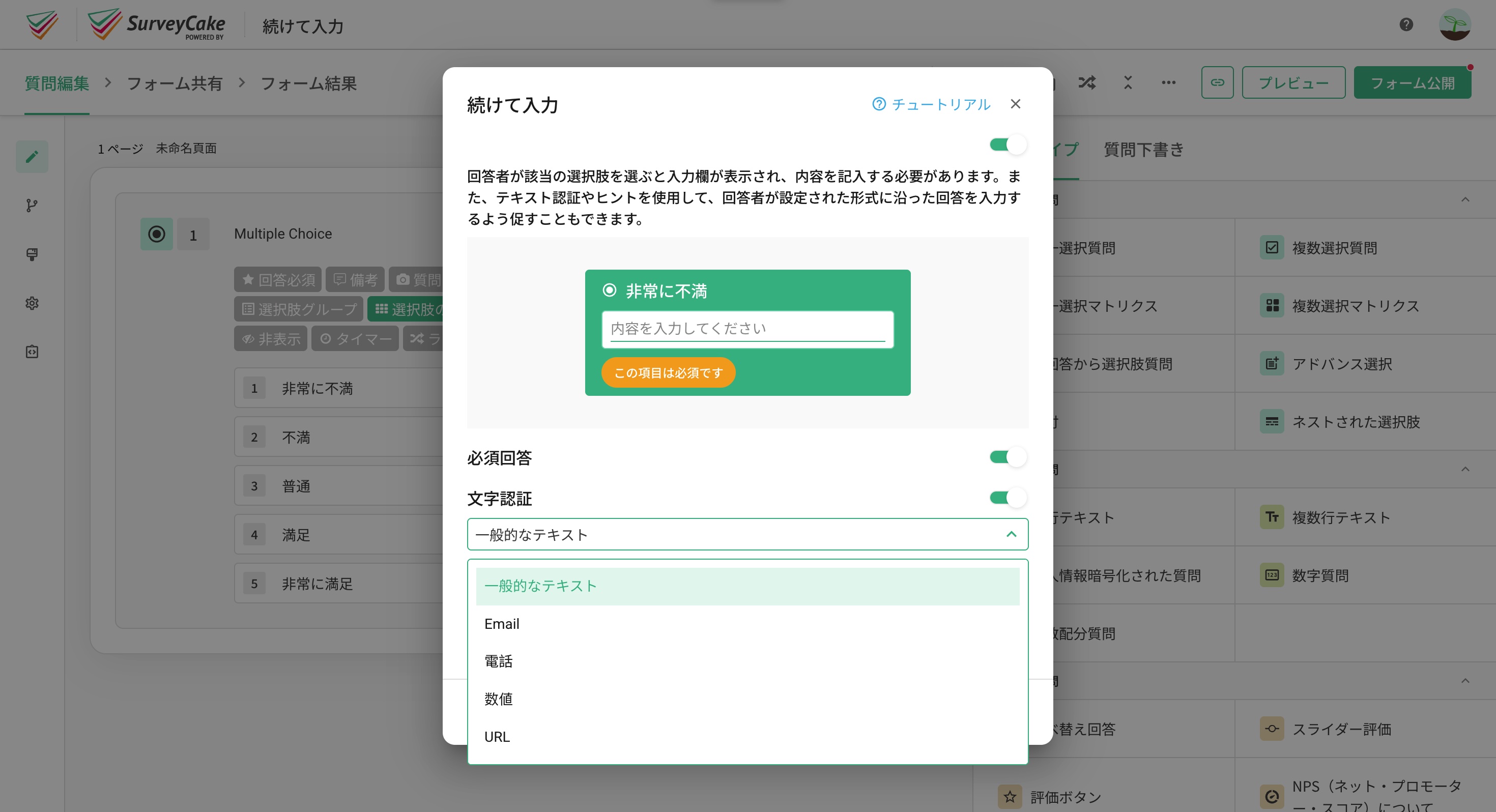The width and height of the screenshot is (1496, 812).
Task: Click the 回答必須 tag button
Action: tap(278, 279)
